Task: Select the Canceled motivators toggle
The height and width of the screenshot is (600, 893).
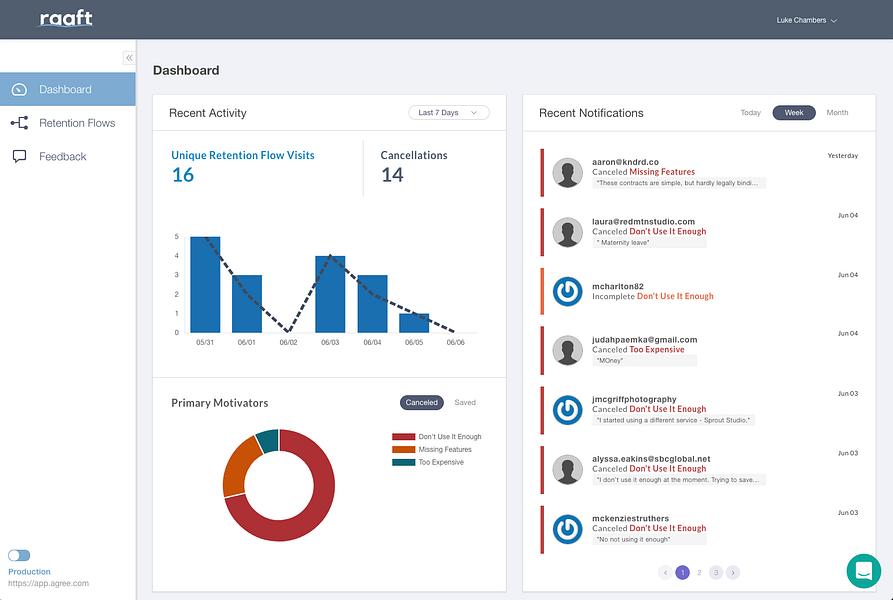Action: point(421,402)
